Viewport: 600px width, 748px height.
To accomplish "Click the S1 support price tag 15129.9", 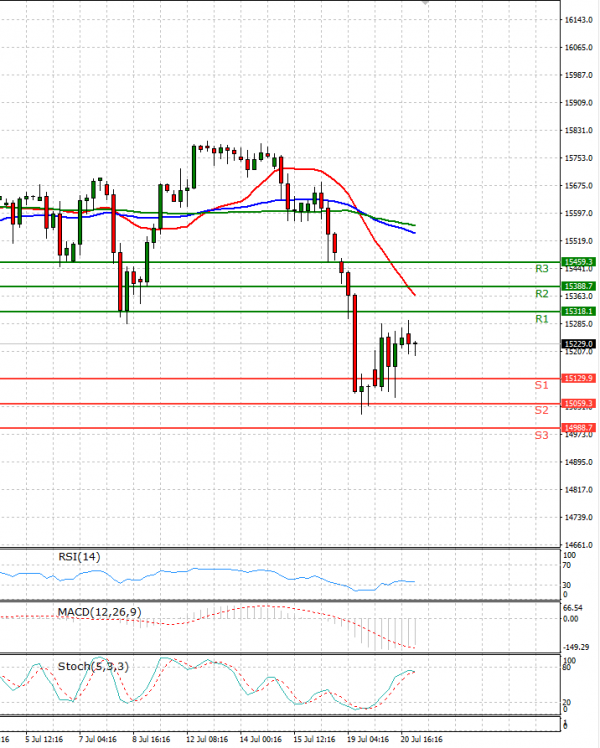I will (578, 378).
